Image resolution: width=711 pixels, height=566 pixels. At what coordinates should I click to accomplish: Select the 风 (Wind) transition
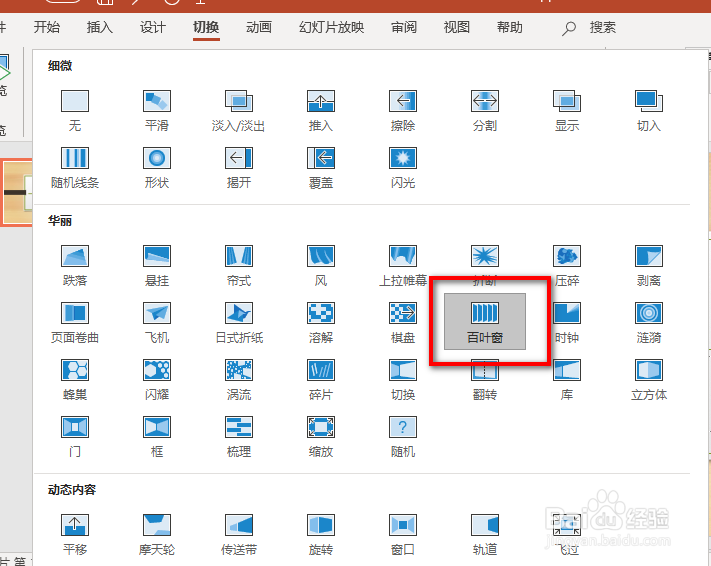tap(321, 266)
